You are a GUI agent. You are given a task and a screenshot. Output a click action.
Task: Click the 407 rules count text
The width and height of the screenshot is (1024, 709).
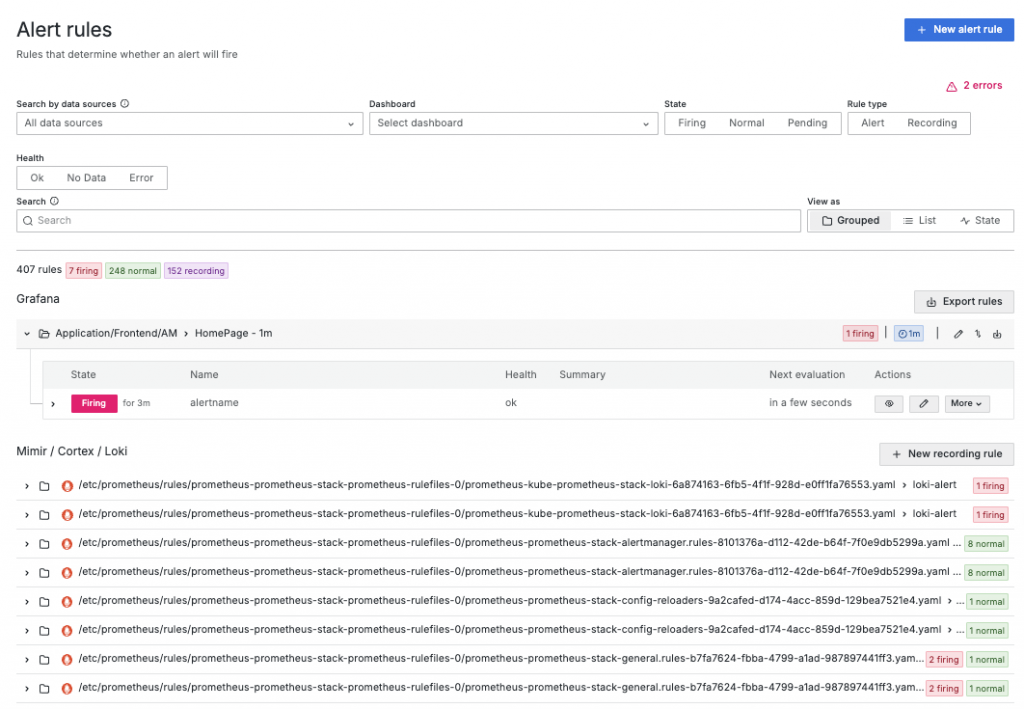[39, 270]
